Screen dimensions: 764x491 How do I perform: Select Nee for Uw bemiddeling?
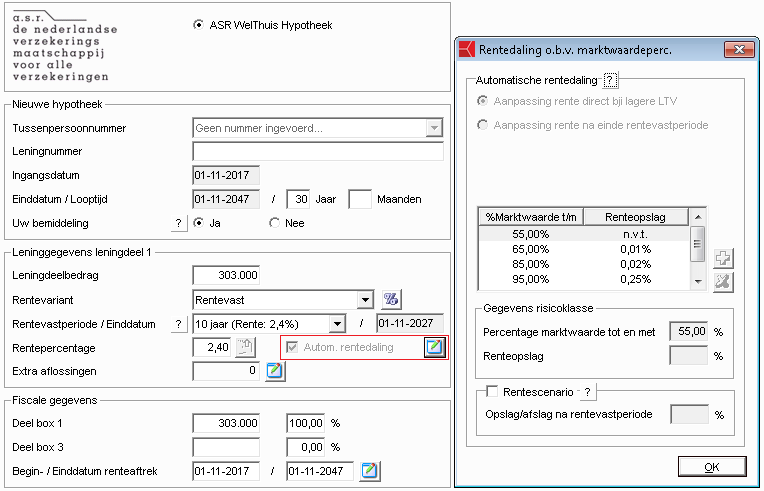click(x=274, y=223)
